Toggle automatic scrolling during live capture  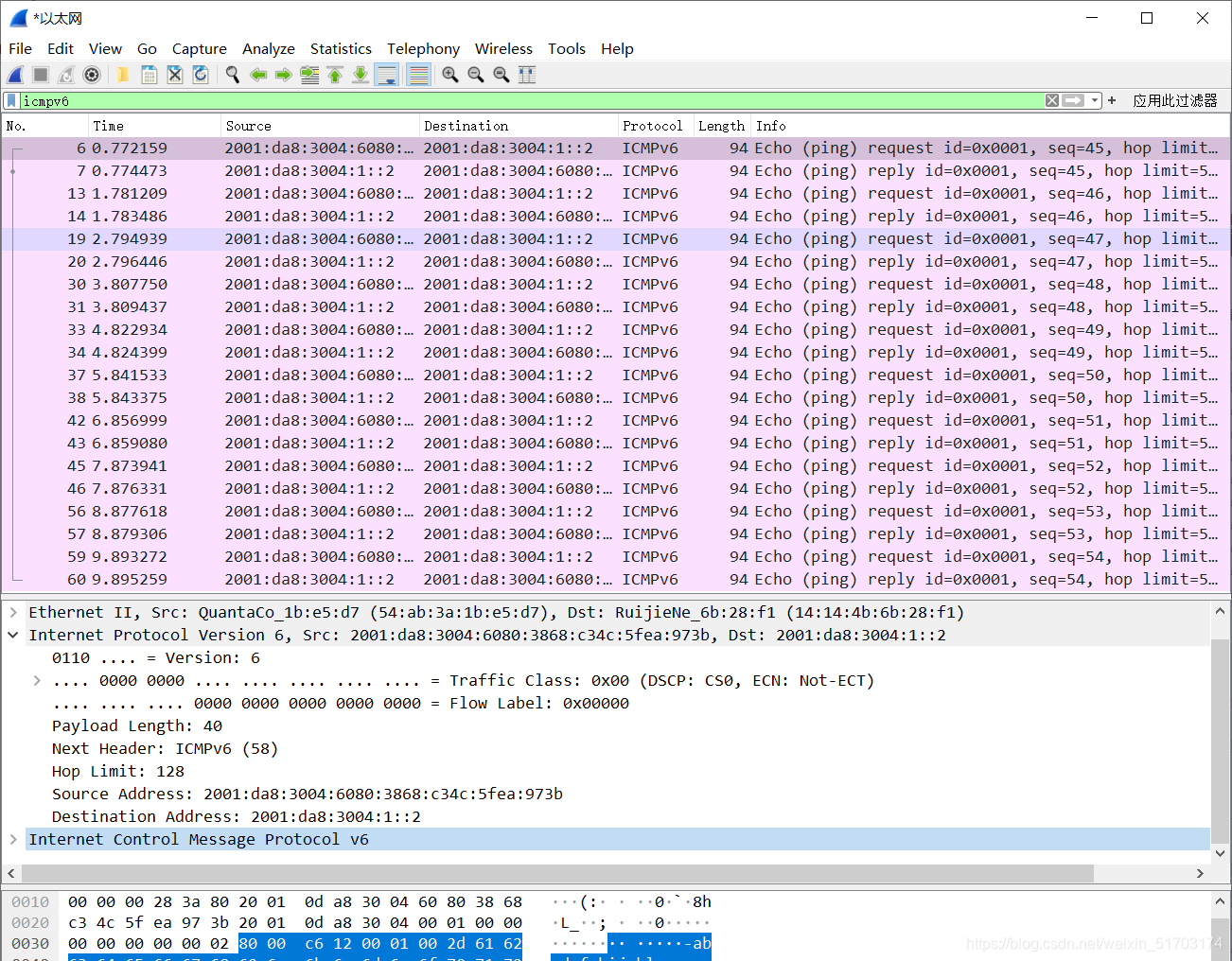(387, 75)
